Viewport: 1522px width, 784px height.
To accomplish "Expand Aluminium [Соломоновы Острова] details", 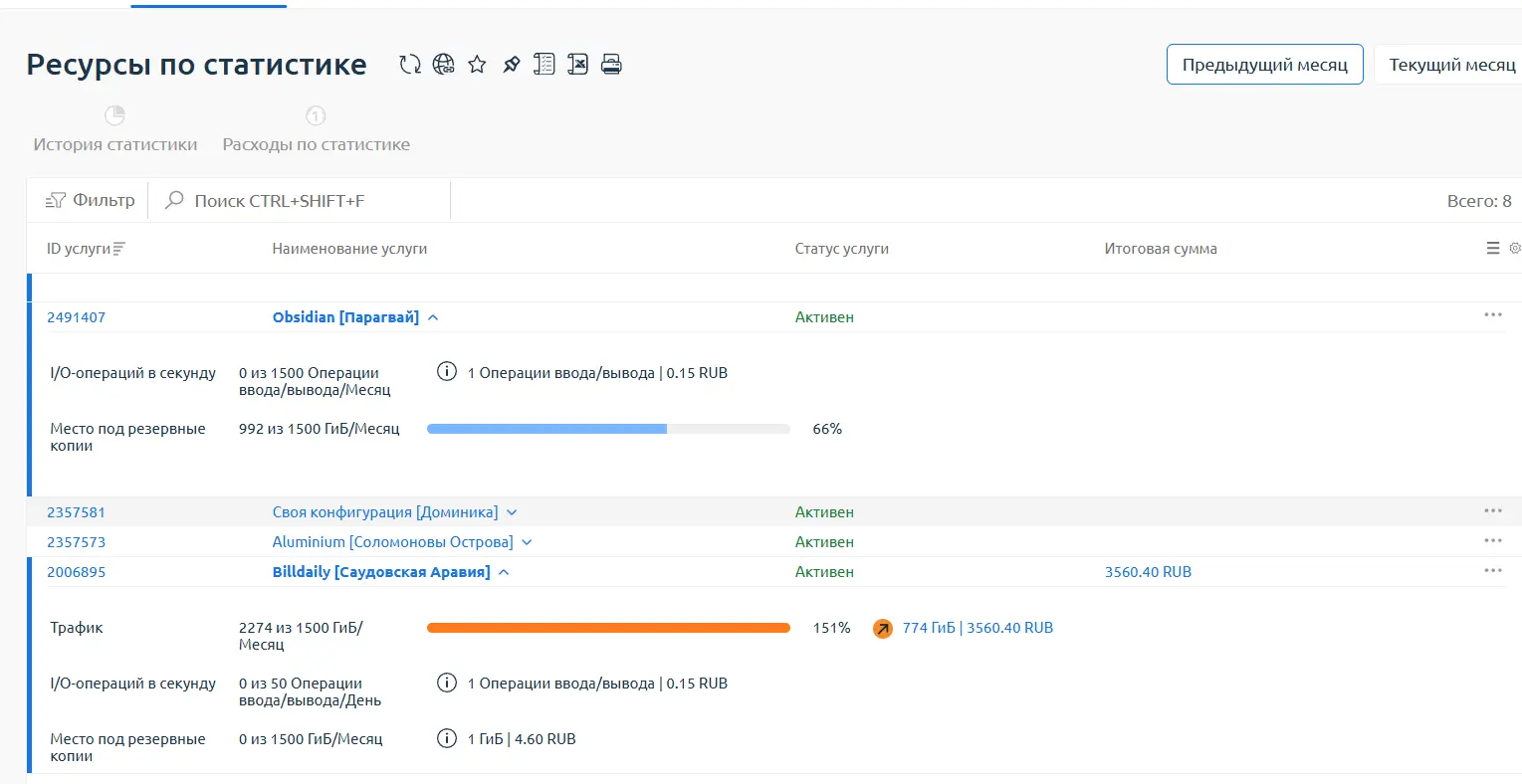I will click(527, 542).
